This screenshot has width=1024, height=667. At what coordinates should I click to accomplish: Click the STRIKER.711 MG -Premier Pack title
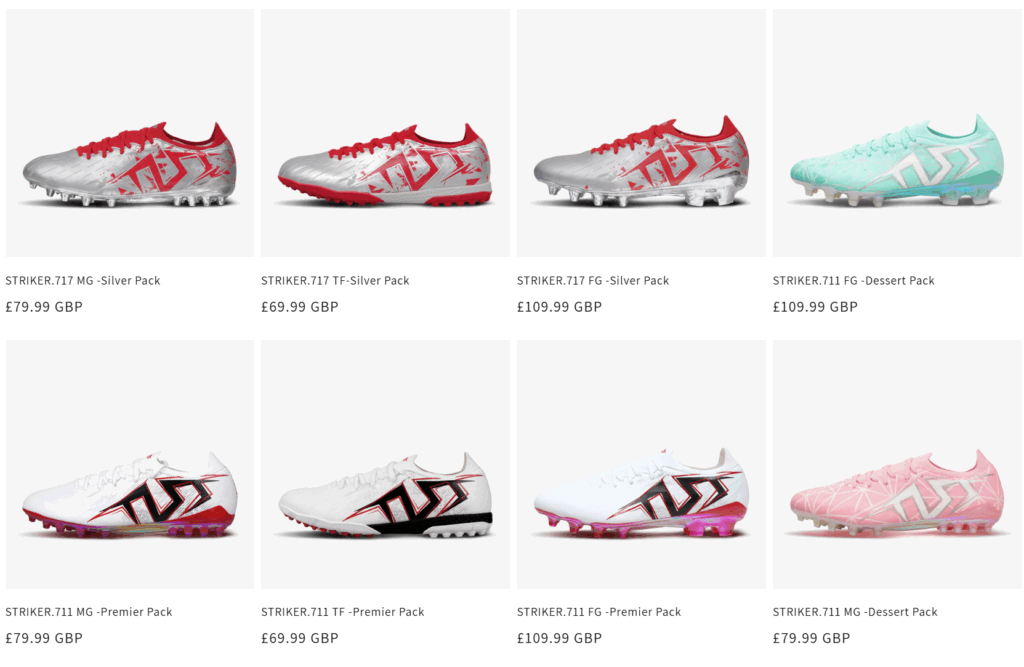(x=89, y=612)
